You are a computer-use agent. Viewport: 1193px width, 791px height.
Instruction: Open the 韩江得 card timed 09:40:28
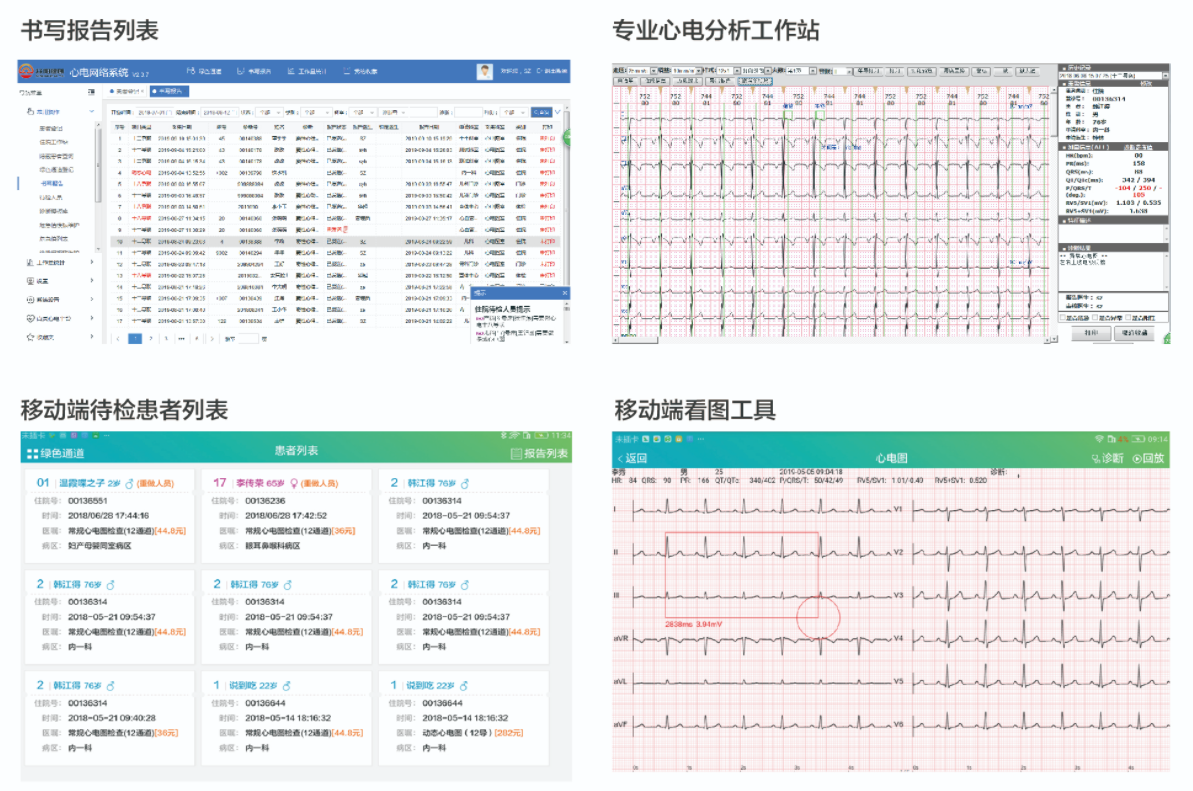[110, 717]
